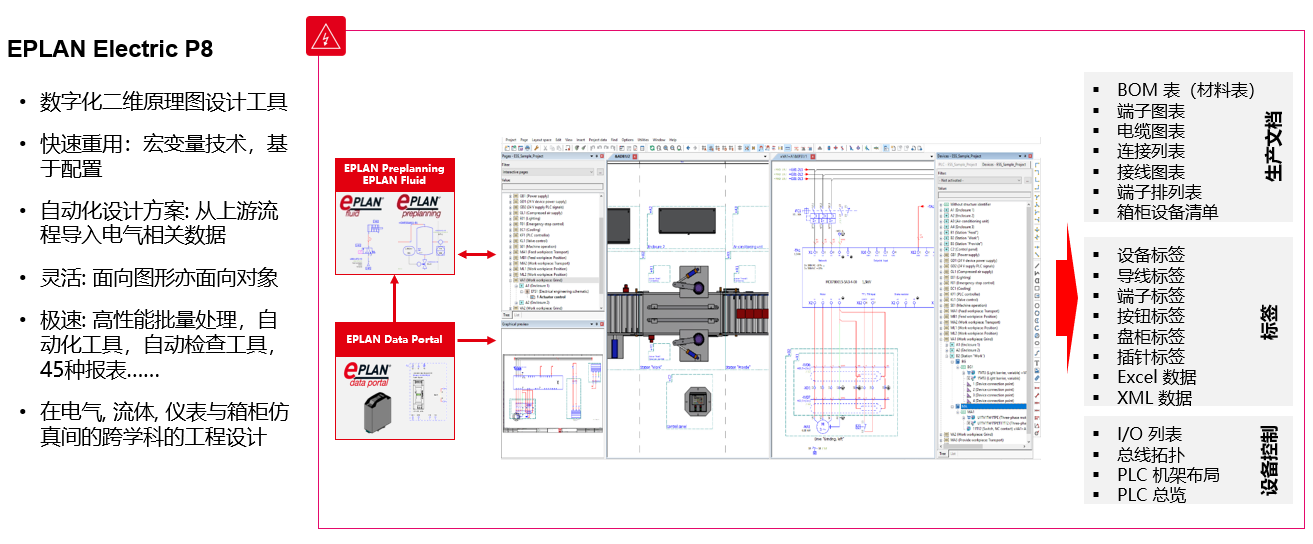Select Without structure identifier device node
1313x544 pixels.
pyautogui.click(x=971, y=204)
